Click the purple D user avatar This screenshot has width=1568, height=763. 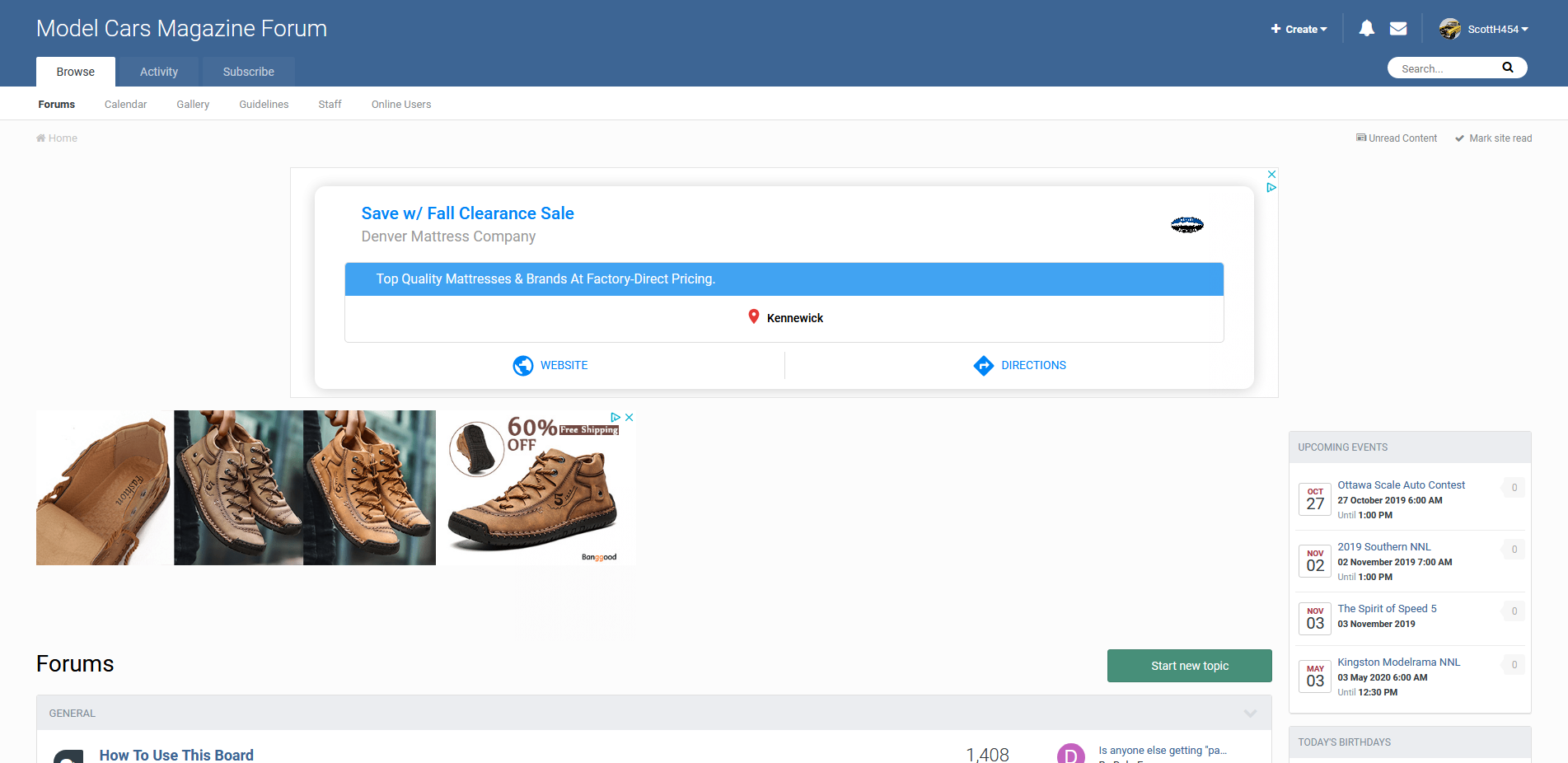click(1070, 753)
